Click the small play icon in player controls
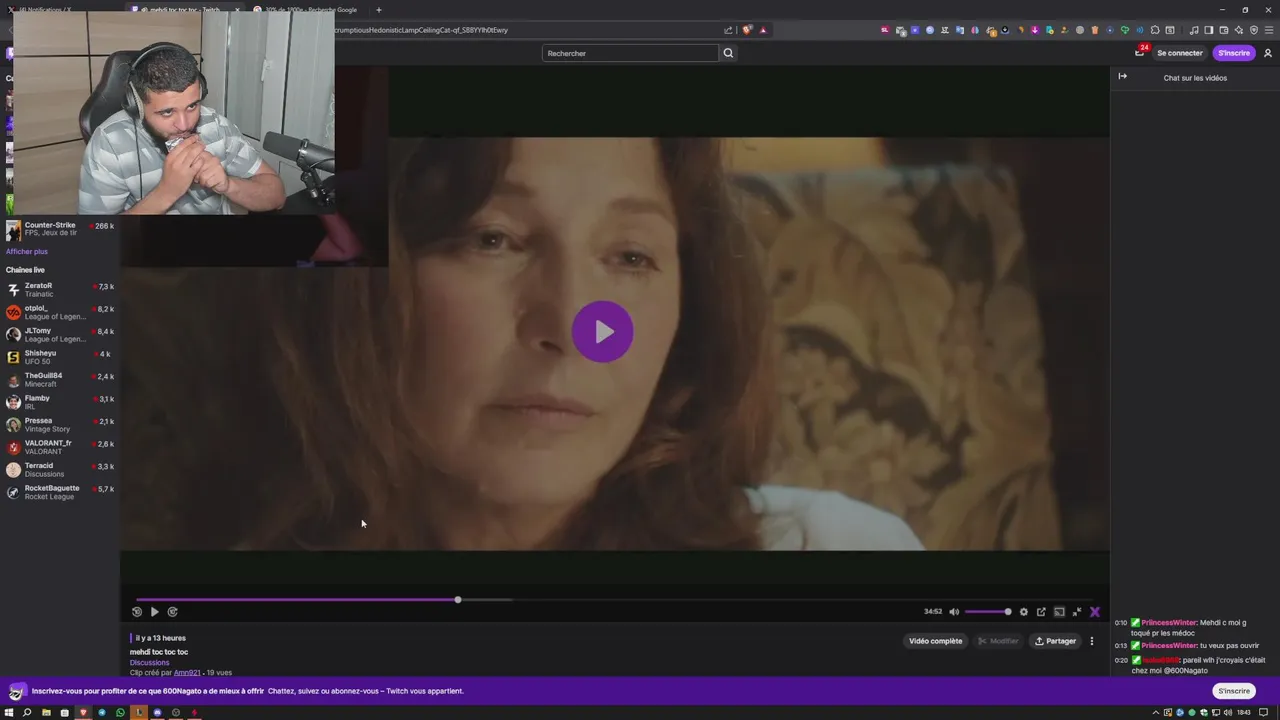1280x720 pixels. tap(154, 612)
